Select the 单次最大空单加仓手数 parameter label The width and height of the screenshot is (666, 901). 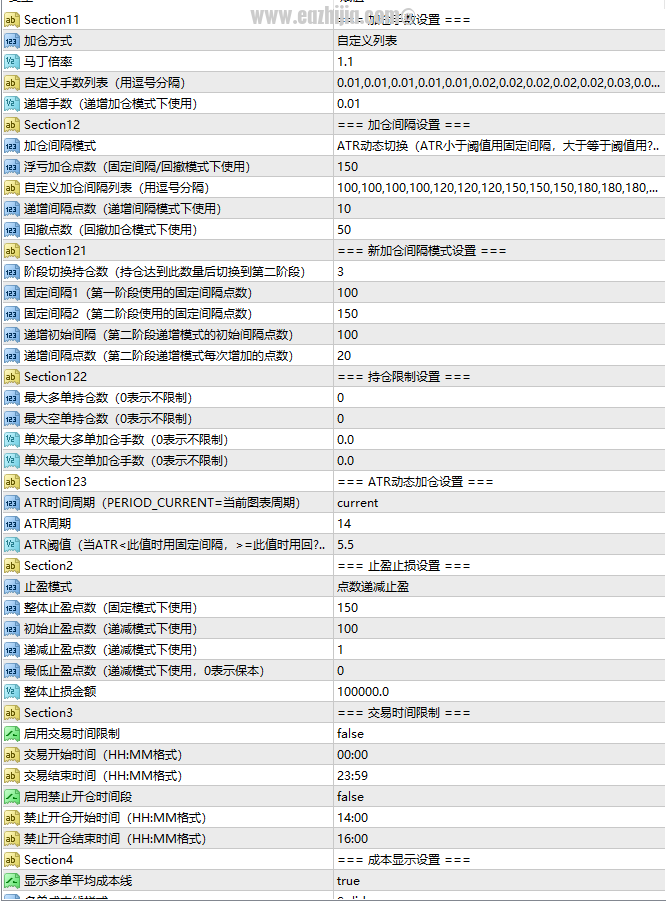point(126,461)
